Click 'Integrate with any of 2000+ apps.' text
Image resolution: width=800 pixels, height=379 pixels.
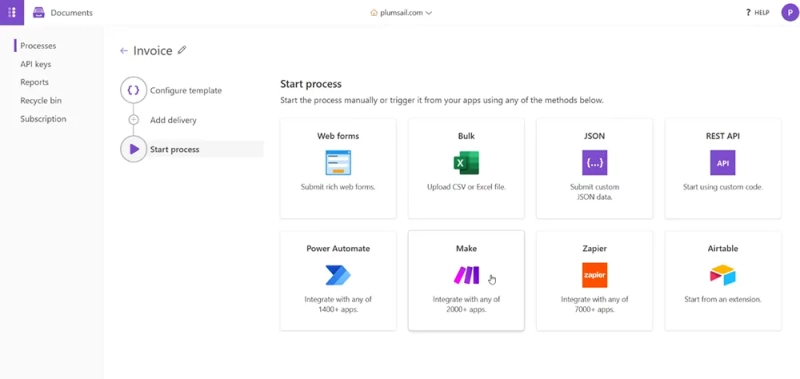point(466,304)
